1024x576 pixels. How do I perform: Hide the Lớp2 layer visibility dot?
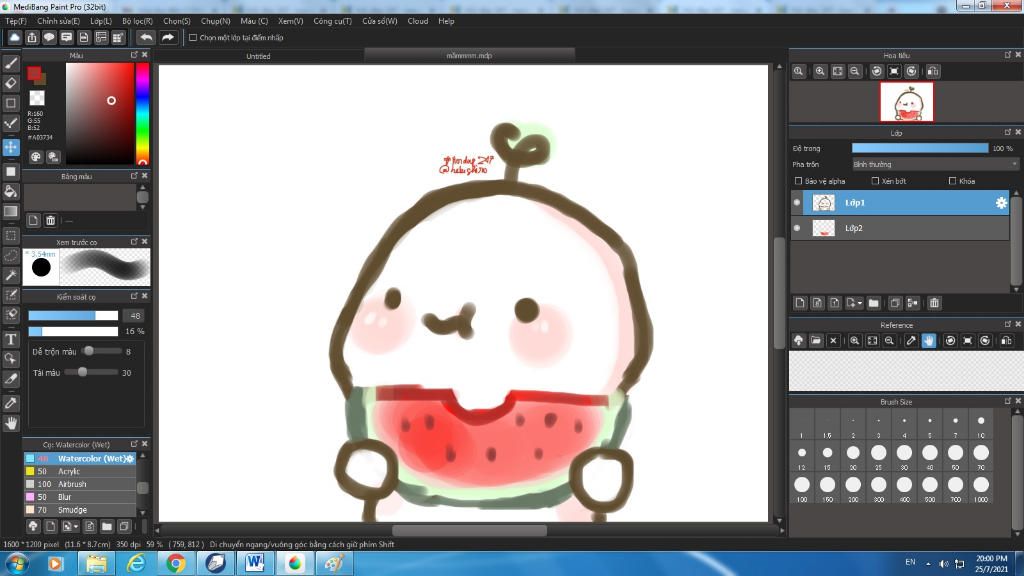point(797,228)
